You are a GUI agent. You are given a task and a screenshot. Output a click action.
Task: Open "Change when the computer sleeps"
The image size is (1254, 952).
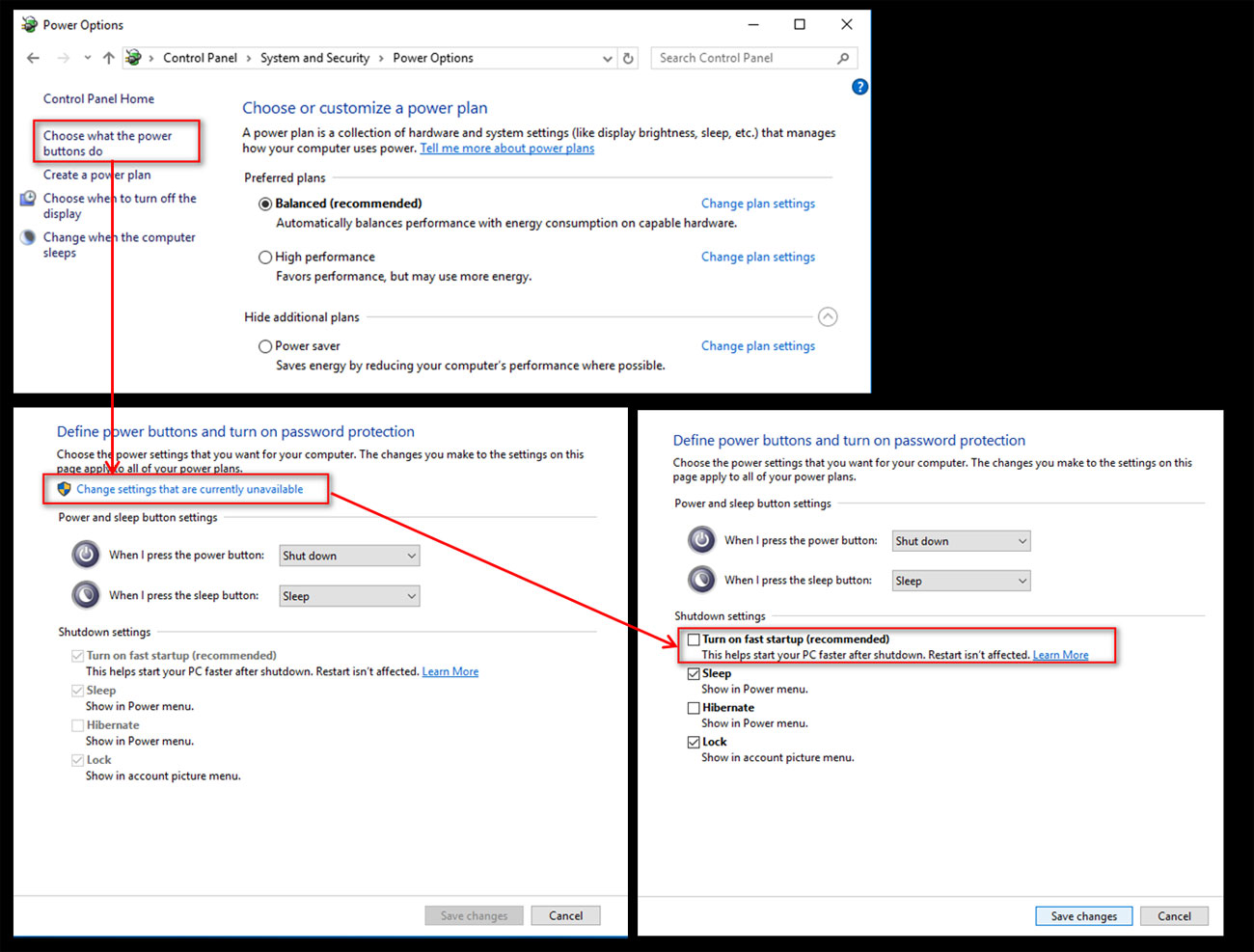click(x=119, y=245)
